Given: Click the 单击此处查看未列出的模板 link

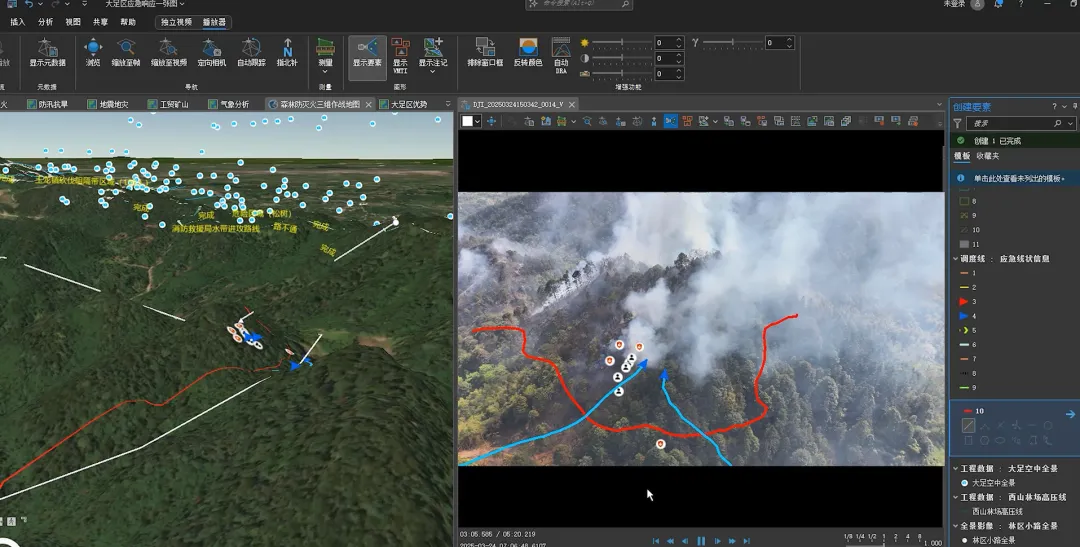Looking at the screenshot, I should point(1019,178).
